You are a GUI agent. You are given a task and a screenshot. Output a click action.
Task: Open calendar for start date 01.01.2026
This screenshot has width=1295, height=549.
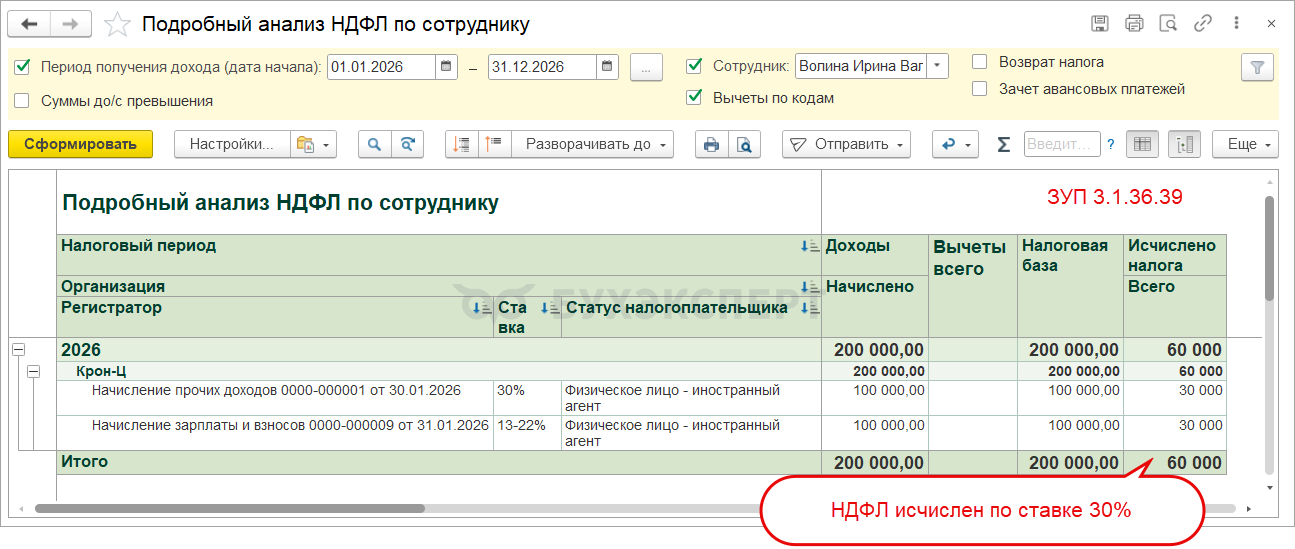point(447,67)
